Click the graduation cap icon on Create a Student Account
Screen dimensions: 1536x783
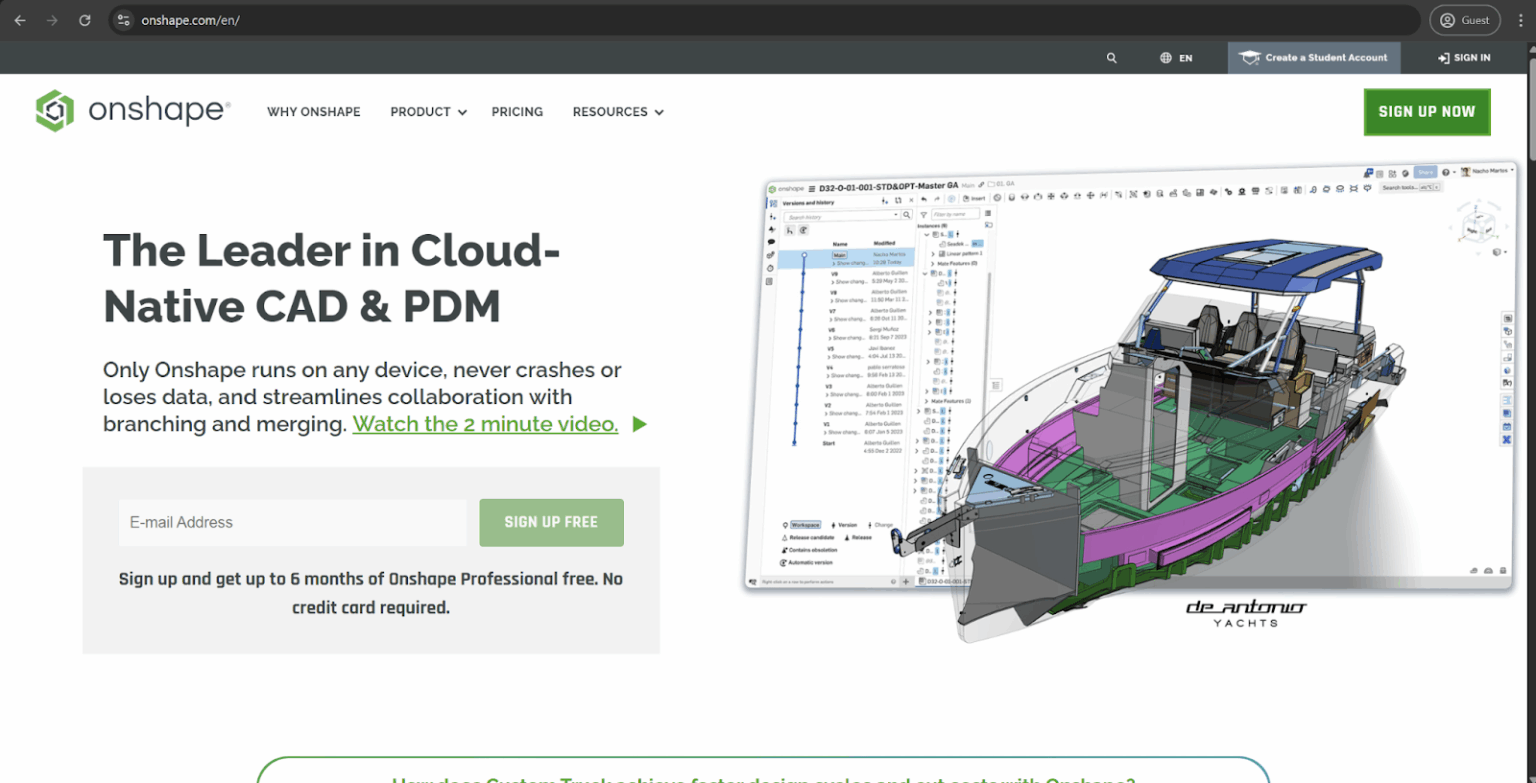[1251, 57]
